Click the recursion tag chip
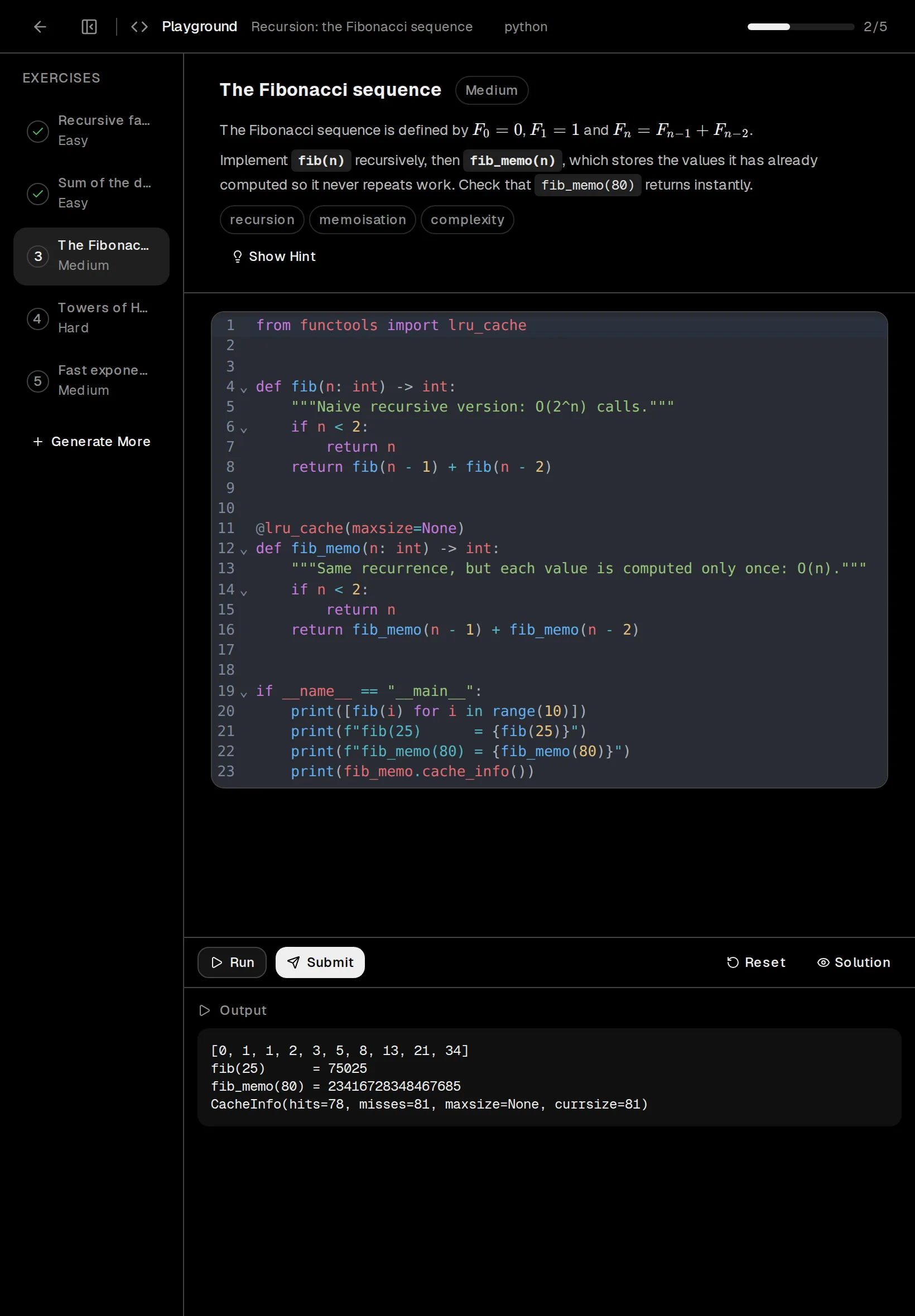The width and height of the screenshot is (915, 1316). coord(262,220)
